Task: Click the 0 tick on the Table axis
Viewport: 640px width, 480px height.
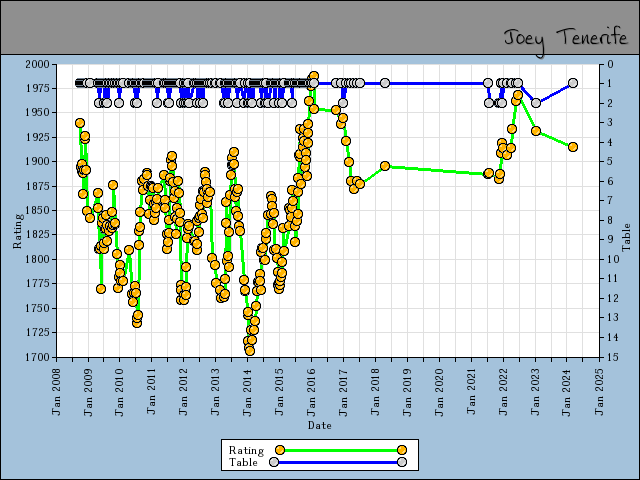Action: point(611,64)
